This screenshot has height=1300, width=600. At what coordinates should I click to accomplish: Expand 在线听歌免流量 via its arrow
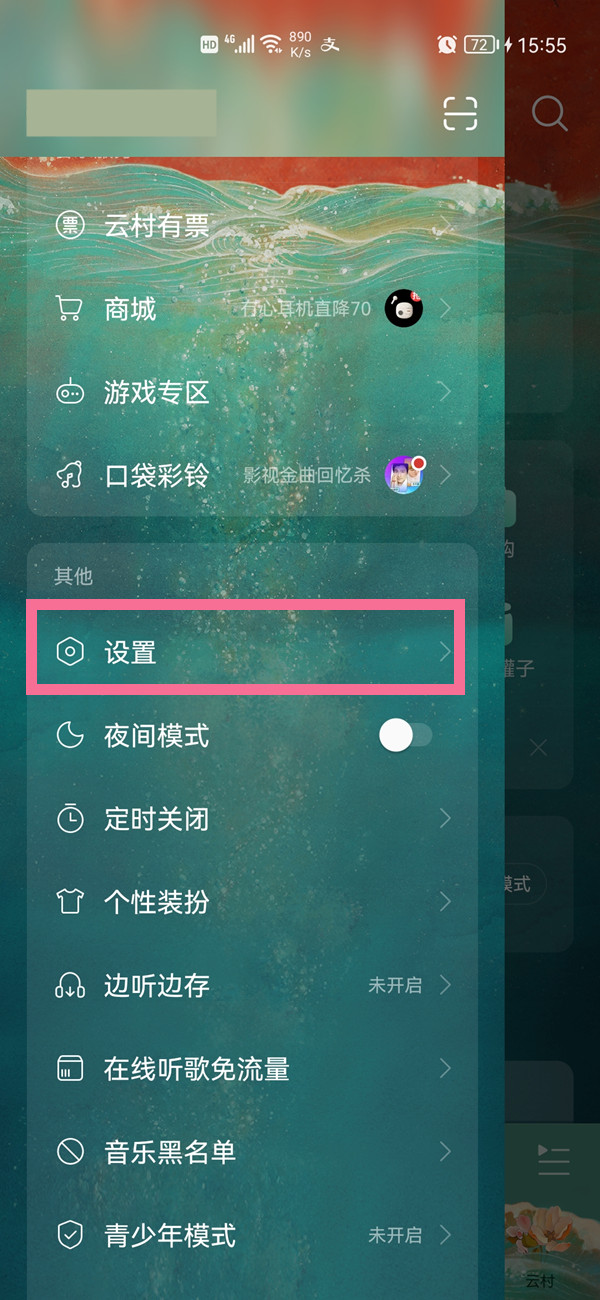[x=445, y=1069]
